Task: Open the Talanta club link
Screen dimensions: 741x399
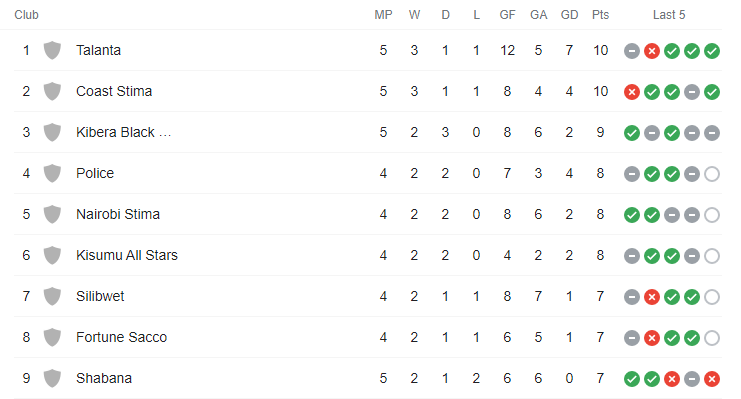Action: click(98, 50)
